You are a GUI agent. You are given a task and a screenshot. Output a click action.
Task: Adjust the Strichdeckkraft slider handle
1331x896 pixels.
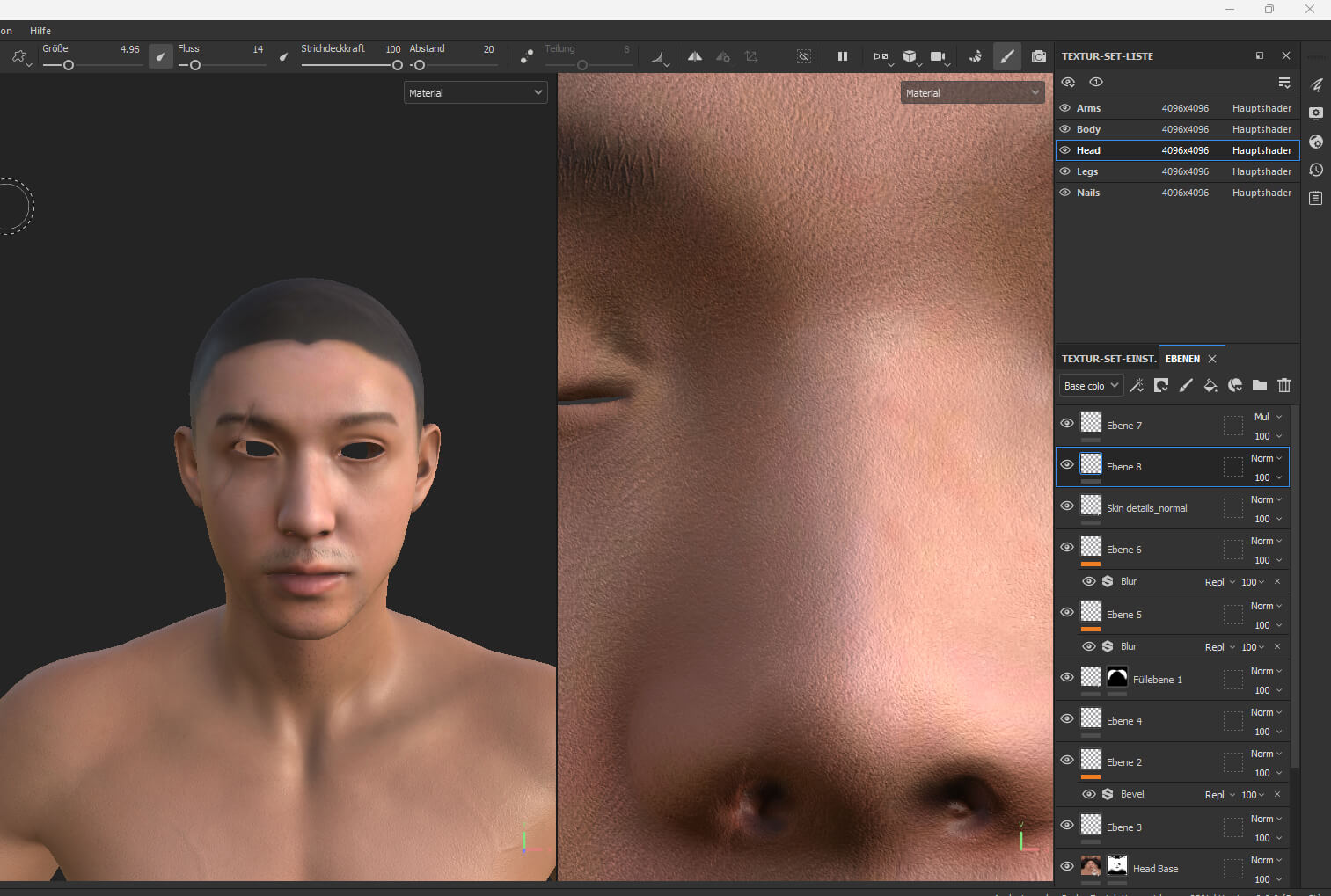coord(398,65)
